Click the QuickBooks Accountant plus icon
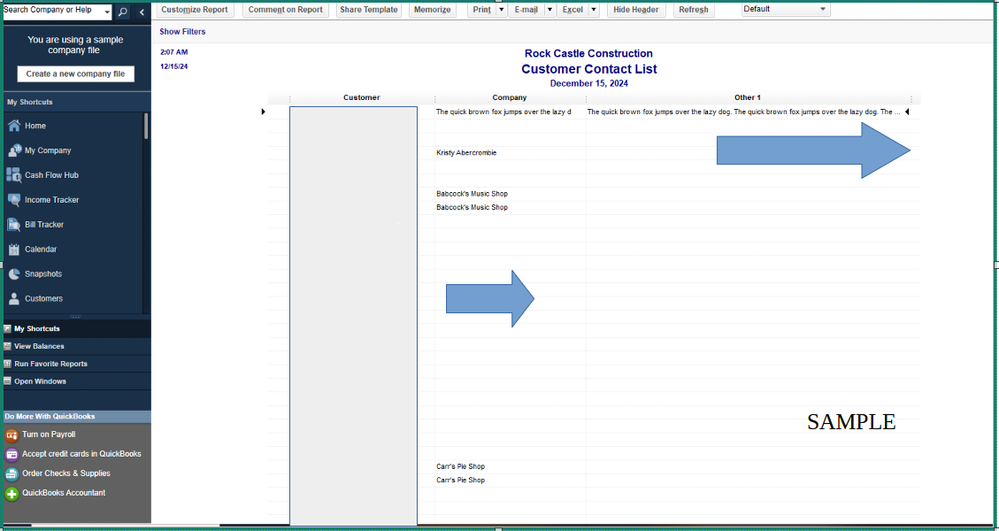 coord(11,493)
